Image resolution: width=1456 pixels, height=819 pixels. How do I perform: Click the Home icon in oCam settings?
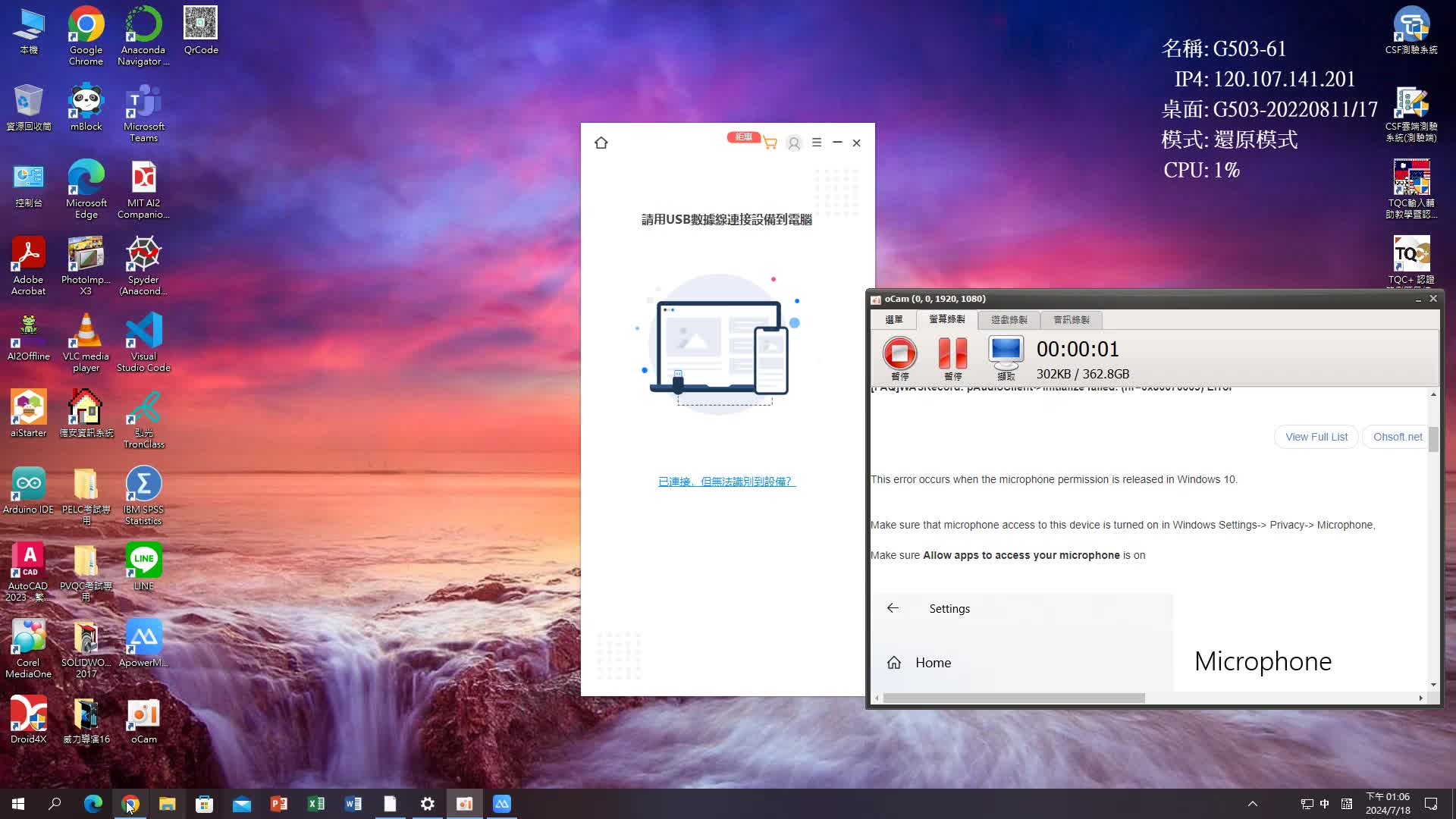[893, 662]
